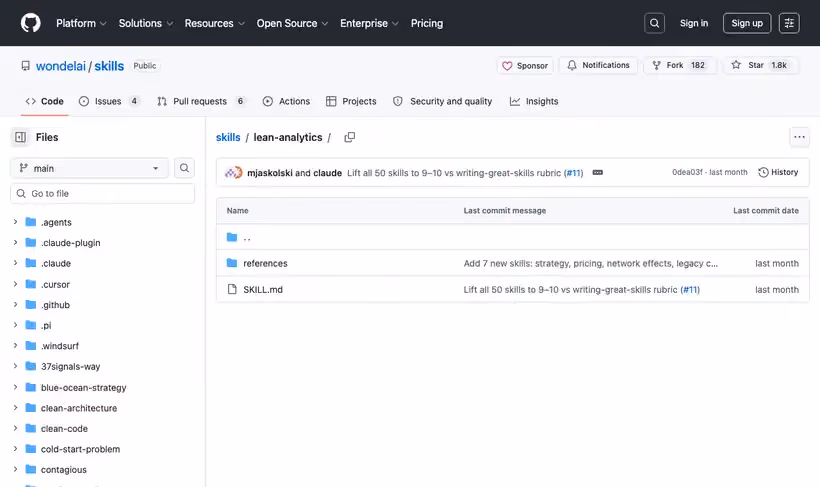Click the Sign in link
Viewport: 820px width, 487px height.
click(693, 23)
